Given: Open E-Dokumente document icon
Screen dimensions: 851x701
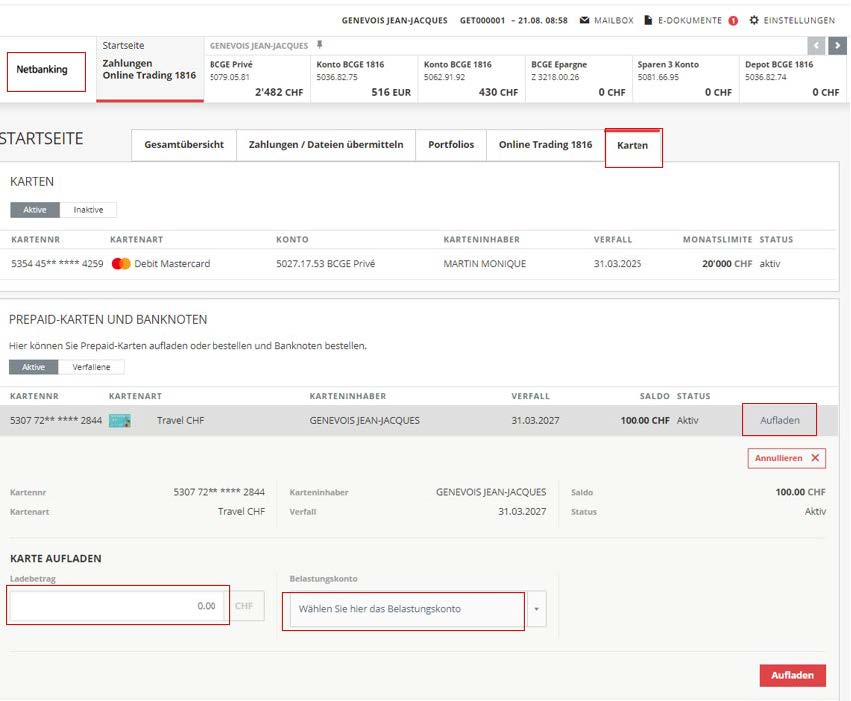Looking at the screenshot, I should coord(648,20).
